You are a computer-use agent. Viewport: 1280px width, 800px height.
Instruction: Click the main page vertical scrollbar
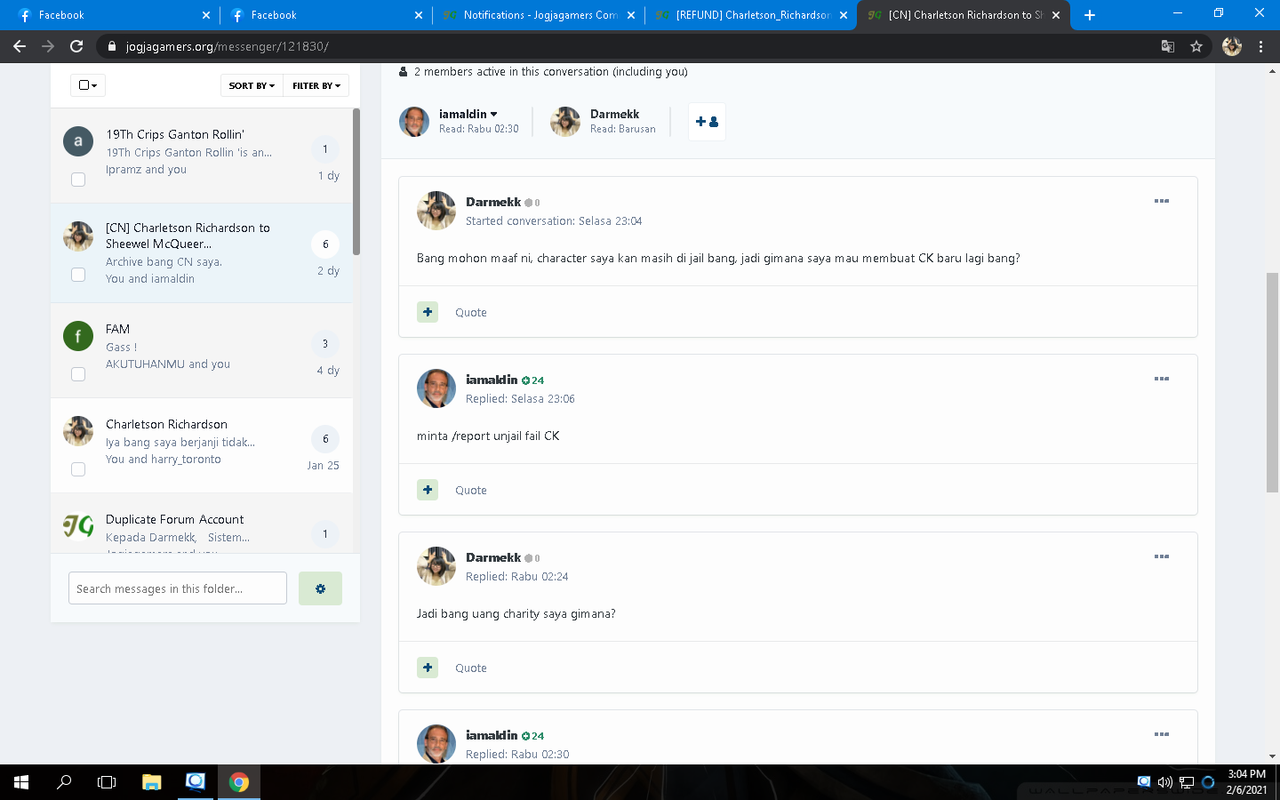(x=1272, y=380)
